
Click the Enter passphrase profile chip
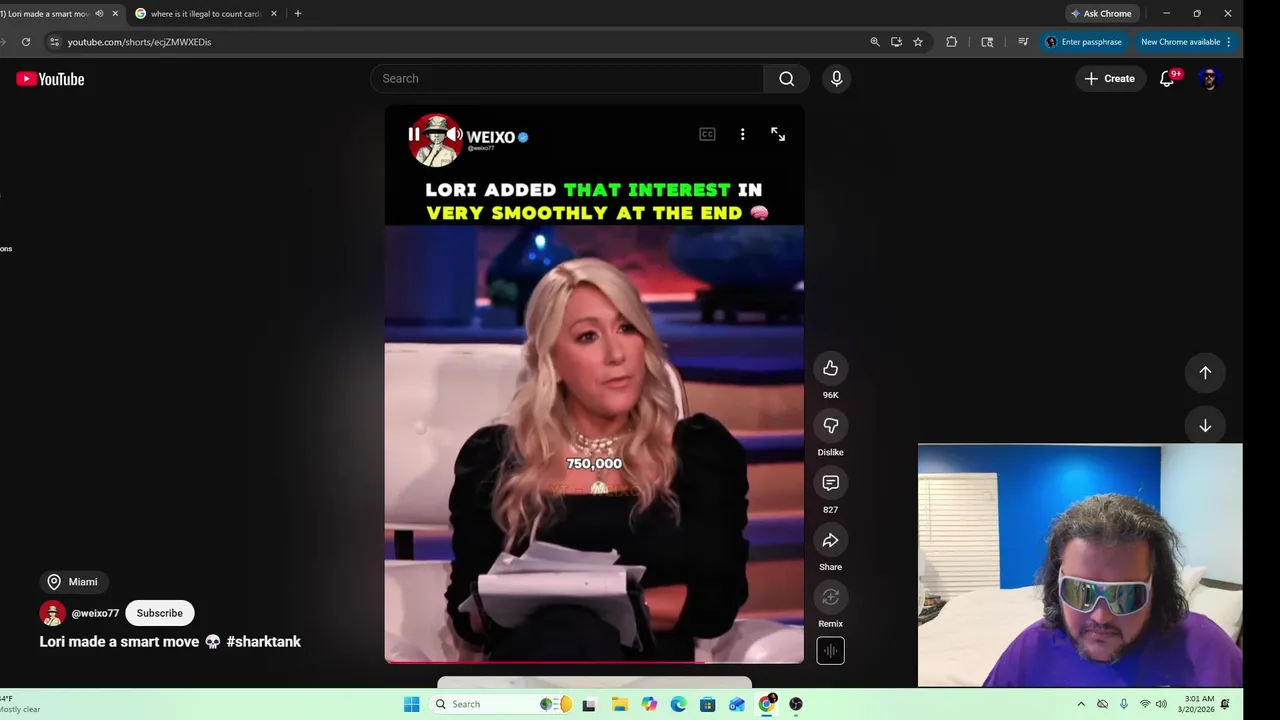1084,42
